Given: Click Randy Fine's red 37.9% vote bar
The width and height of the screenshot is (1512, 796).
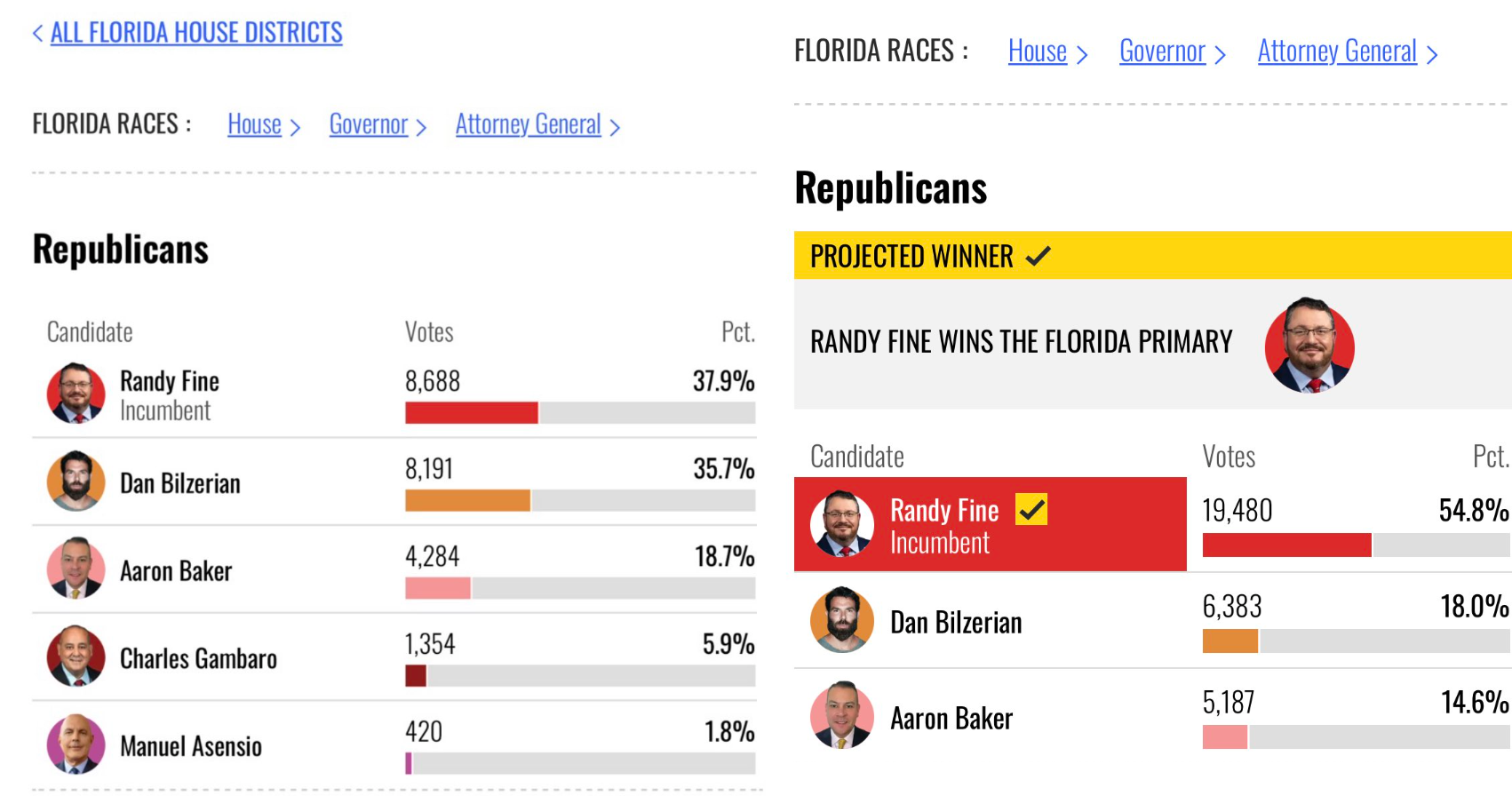Looking at the screenshot, I should coord(472,412).
